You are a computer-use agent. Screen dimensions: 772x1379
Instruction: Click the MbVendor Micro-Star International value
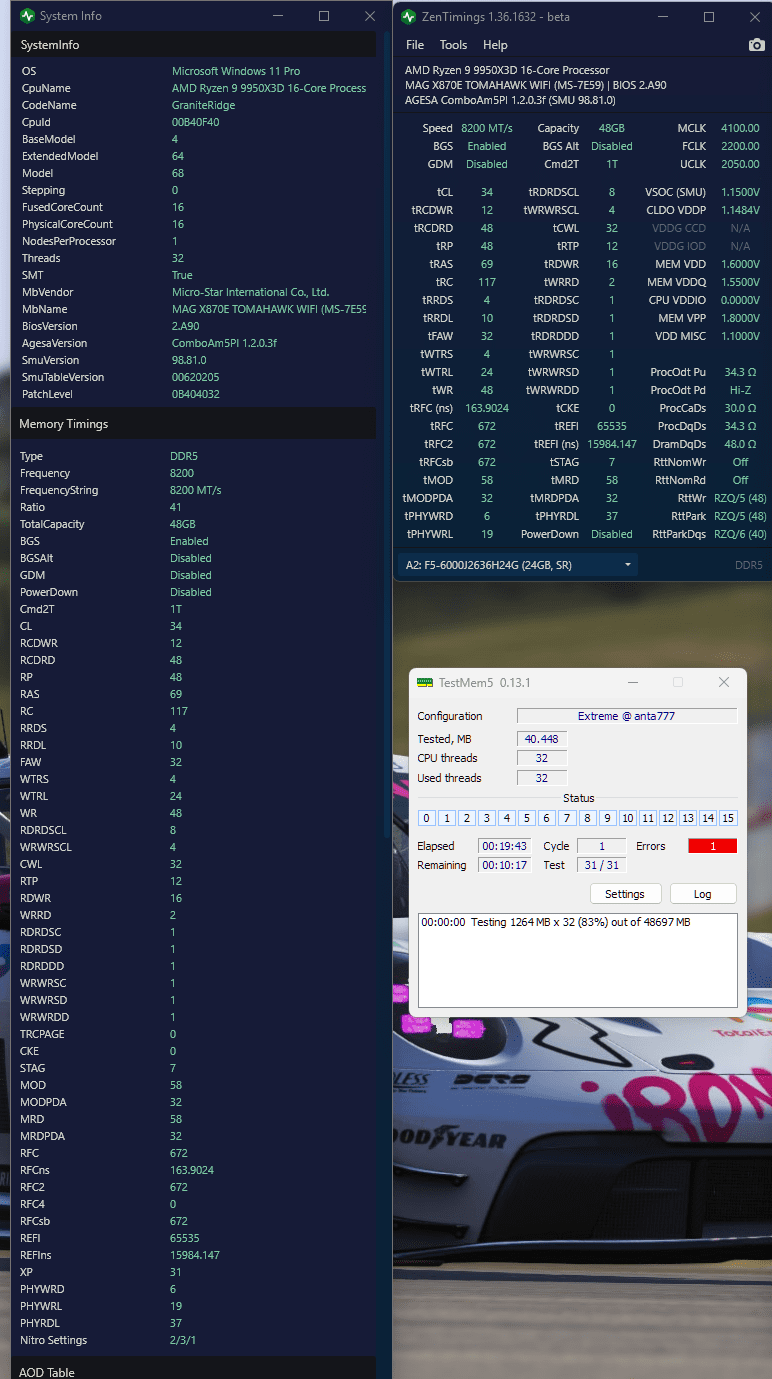[x=250, y=292]
